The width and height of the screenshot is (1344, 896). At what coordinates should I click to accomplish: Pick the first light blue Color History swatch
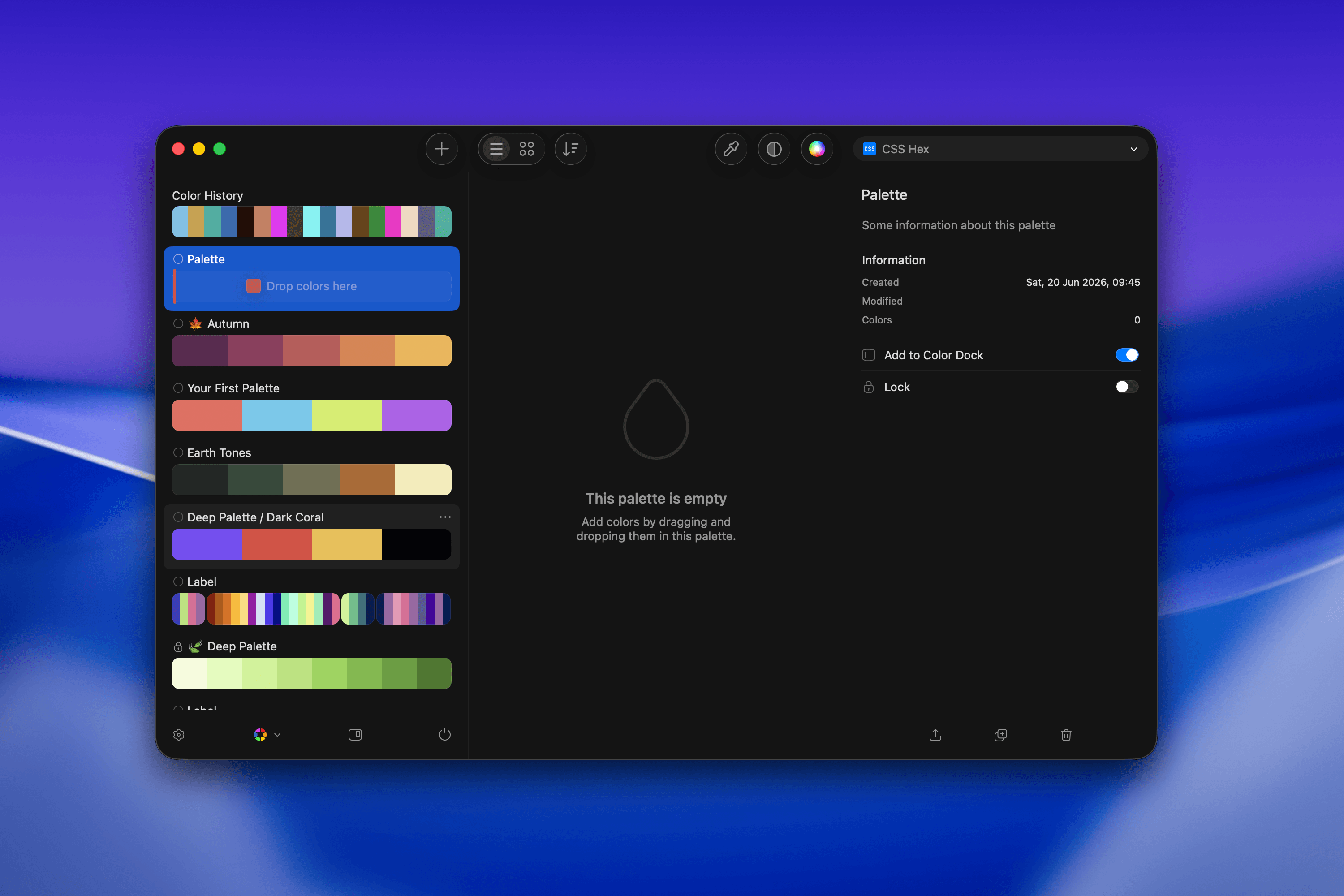[x=180, y=222]
